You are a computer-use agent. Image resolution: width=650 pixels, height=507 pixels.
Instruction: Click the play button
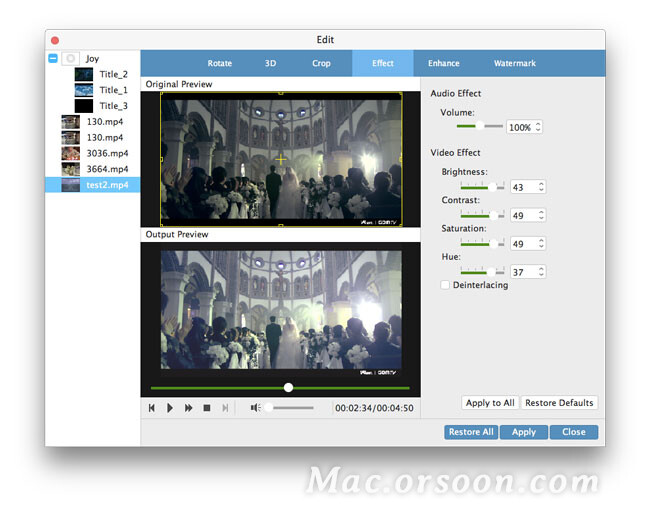pyautogui.click(x=170, y=408)
